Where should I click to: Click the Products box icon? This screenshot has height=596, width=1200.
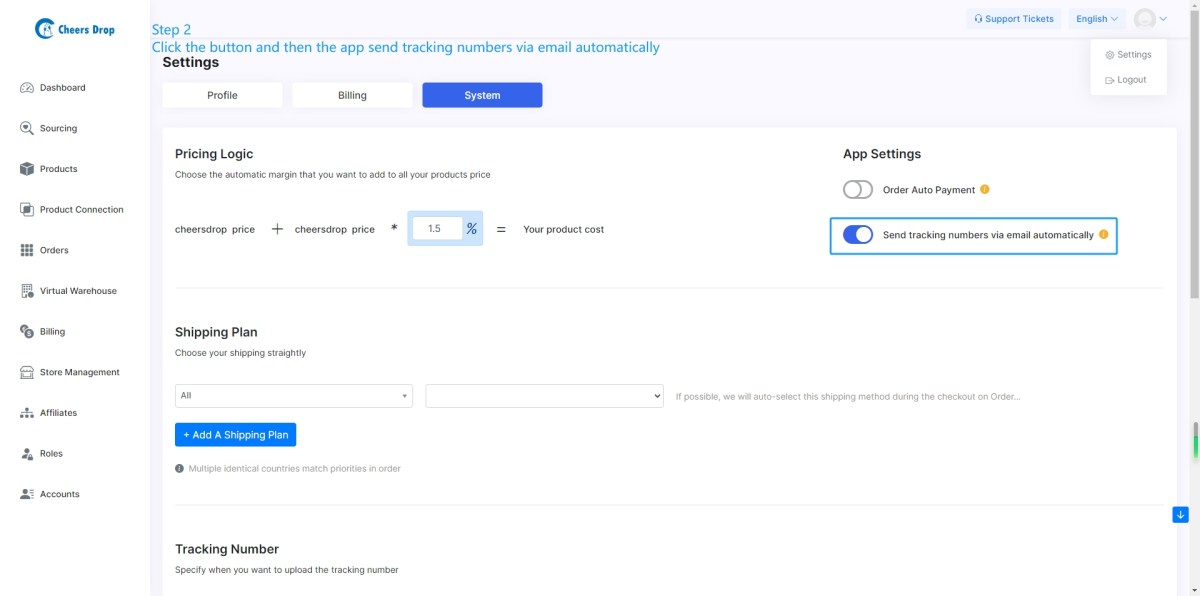pos(27,169)
